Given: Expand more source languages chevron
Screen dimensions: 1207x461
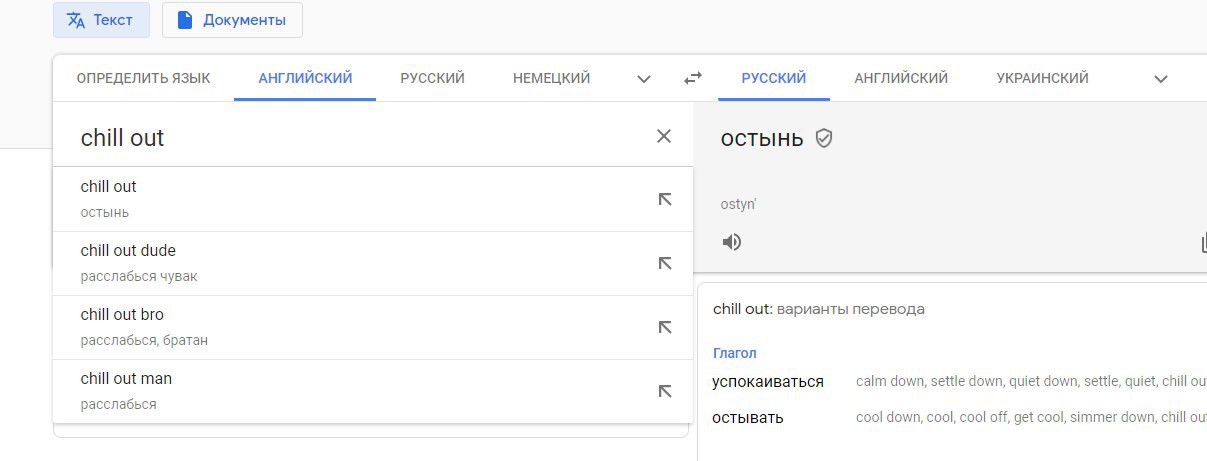Looking at the screenshot, I should pos(644,79).
